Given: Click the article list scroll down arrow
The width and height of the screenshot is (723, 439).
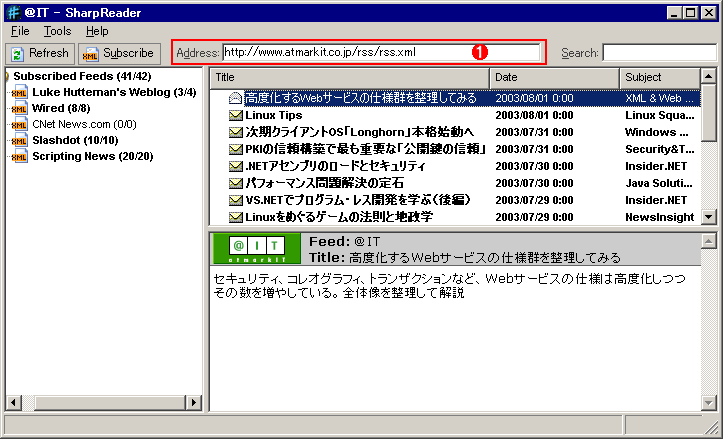Looking at the screenshot, I should click(708, 216).
